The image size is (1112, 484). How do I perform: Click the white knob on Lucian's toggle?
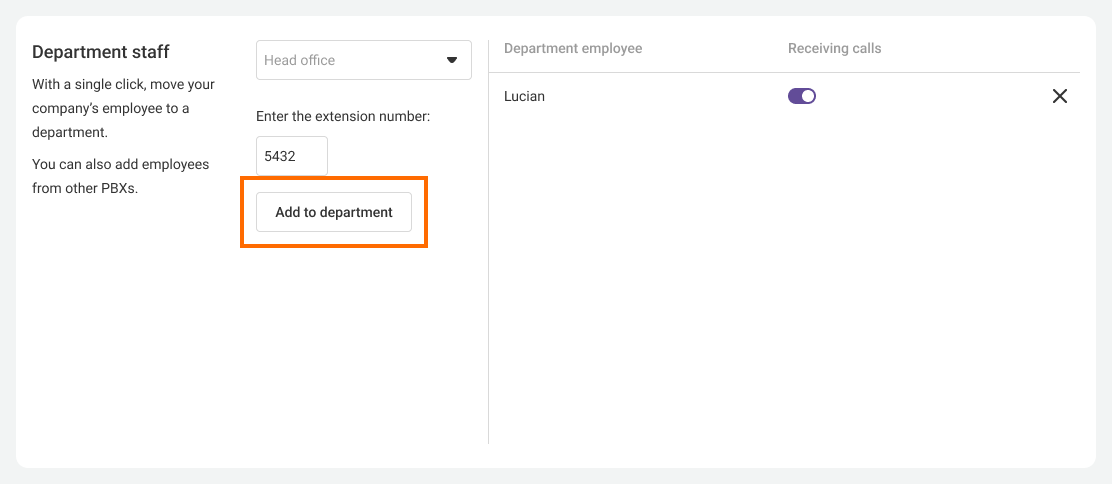click(x=808, y=96)
